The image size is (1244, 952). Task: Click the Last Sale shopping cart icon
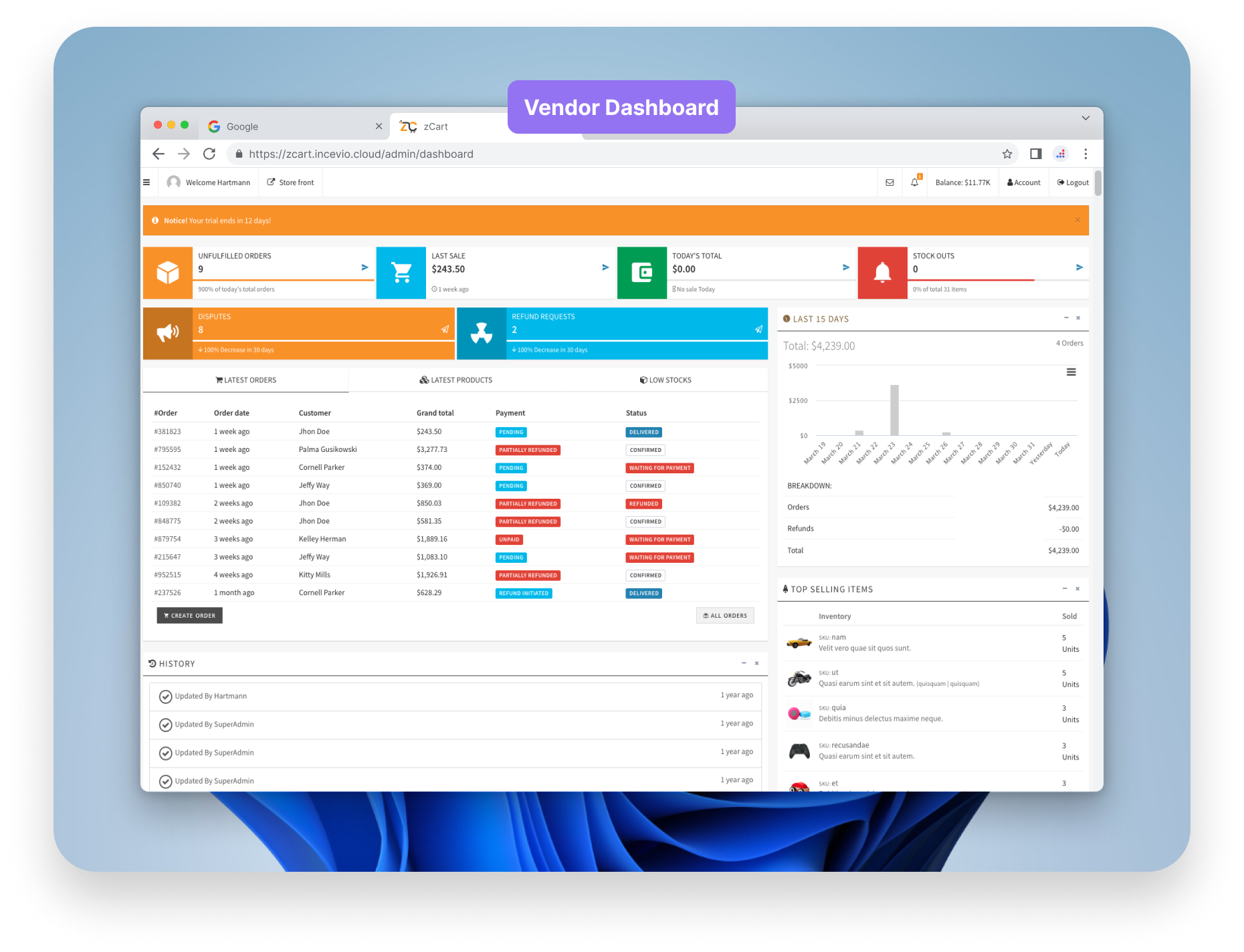pos(401,273)
